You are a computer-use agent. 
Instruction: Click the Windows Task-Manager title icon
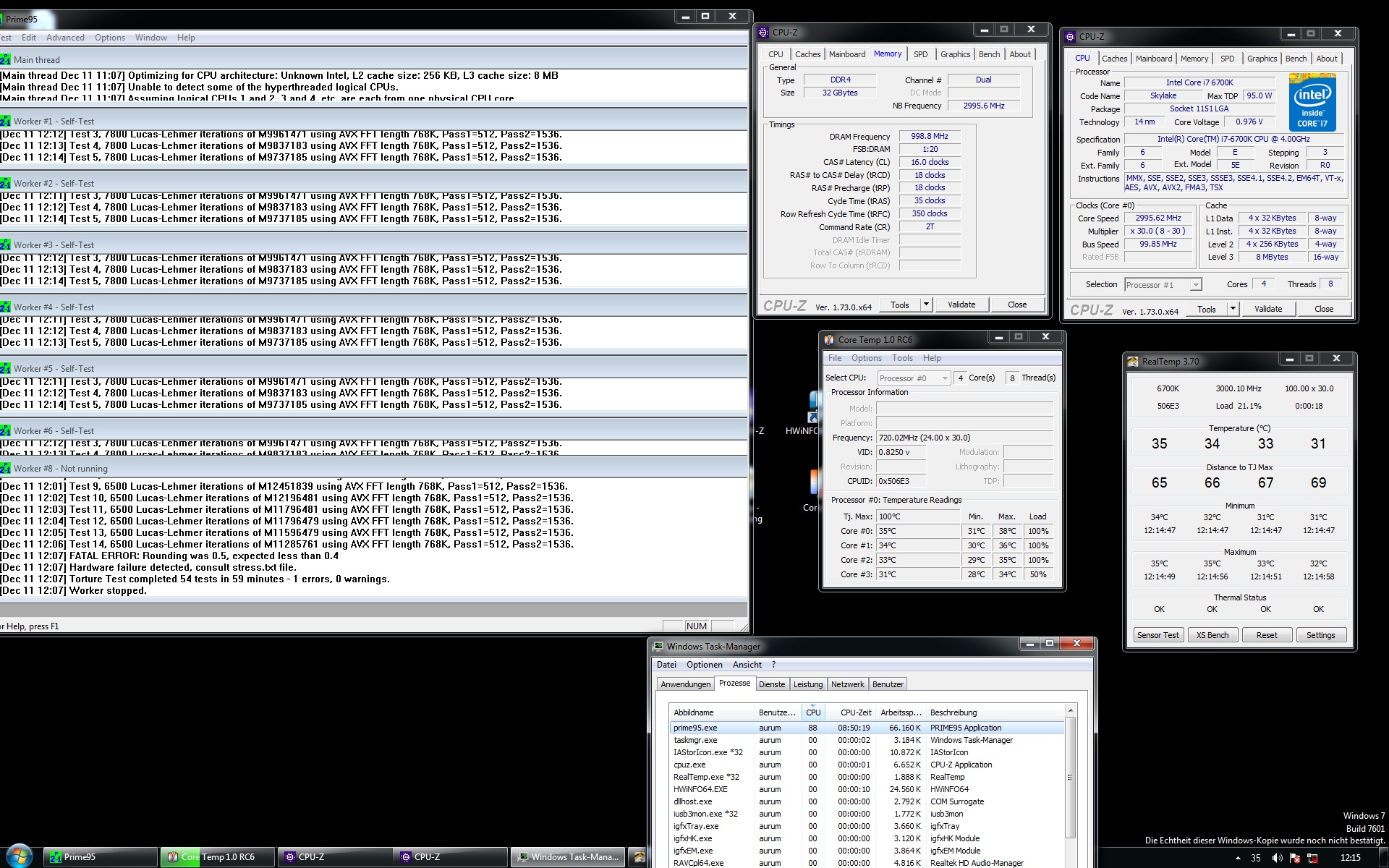click(658, 647)
